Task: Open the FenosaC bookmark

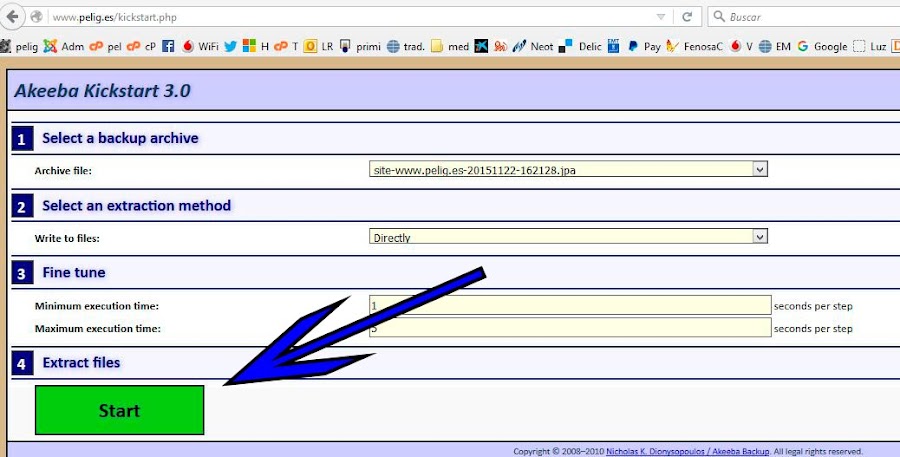Action: tap(695, 47)
